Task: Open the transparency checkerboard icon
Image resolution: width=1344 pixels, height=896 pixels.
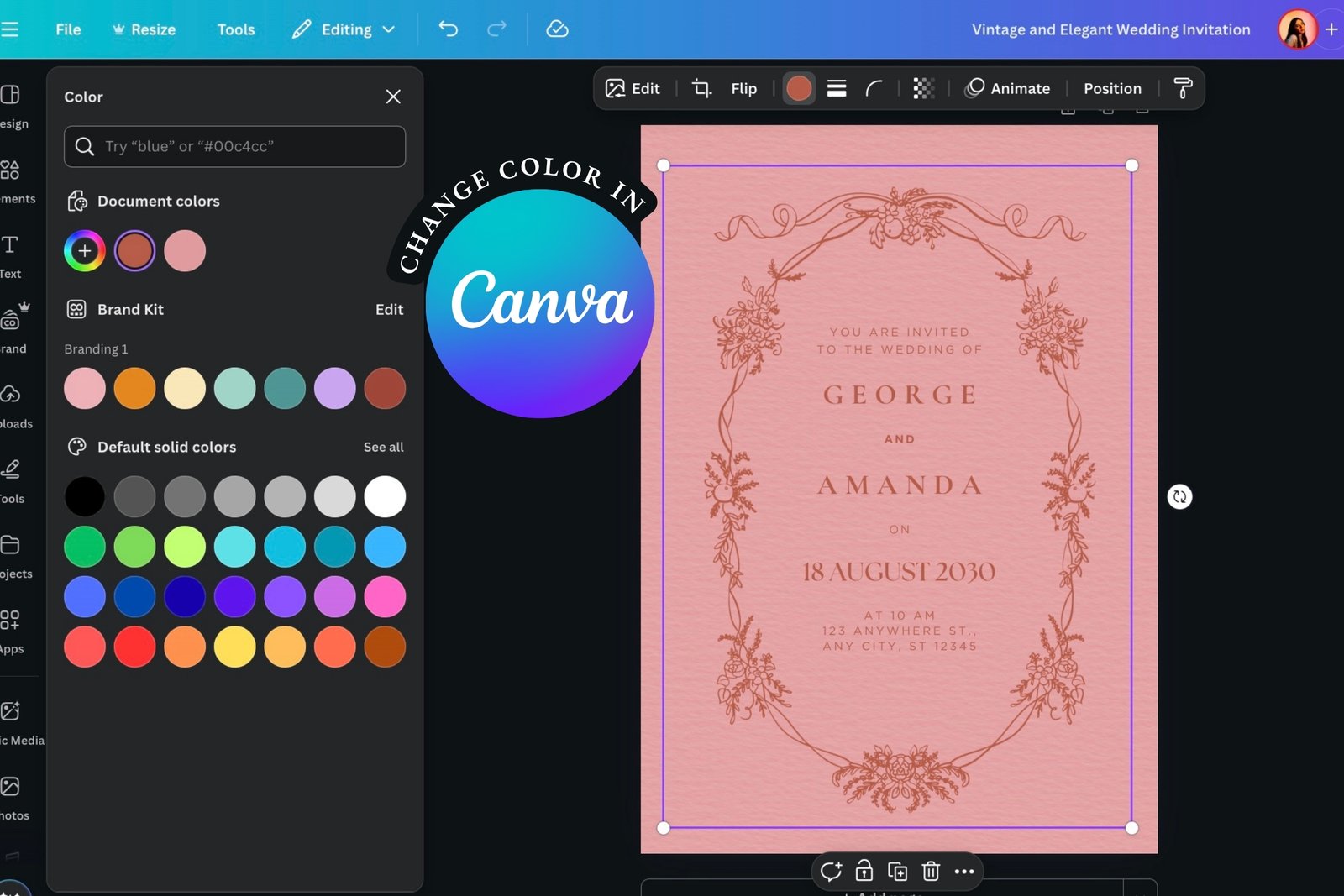Action: coord(923,88)
